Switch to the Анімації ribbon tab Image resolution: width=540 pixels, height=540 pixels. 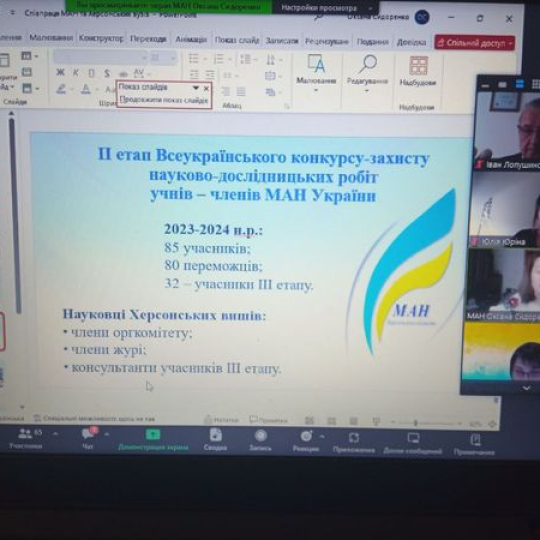coord(191,39)
